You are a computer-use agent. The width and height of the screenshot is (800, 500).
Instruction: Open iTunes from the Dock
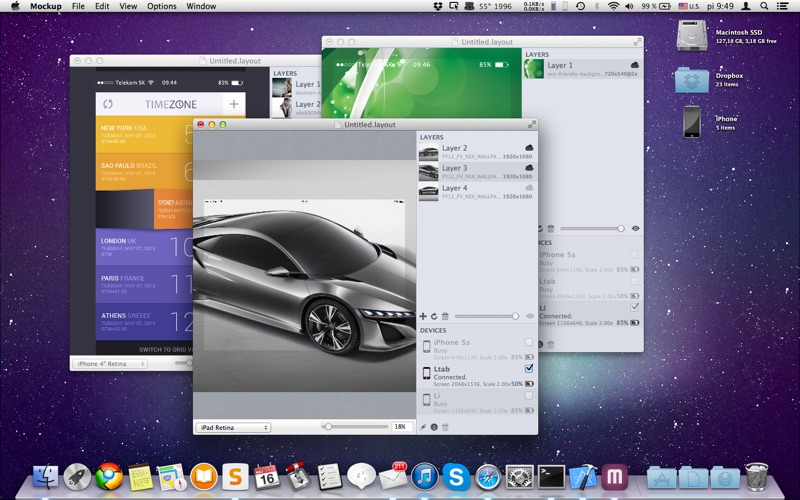click(x=424, y=477)
